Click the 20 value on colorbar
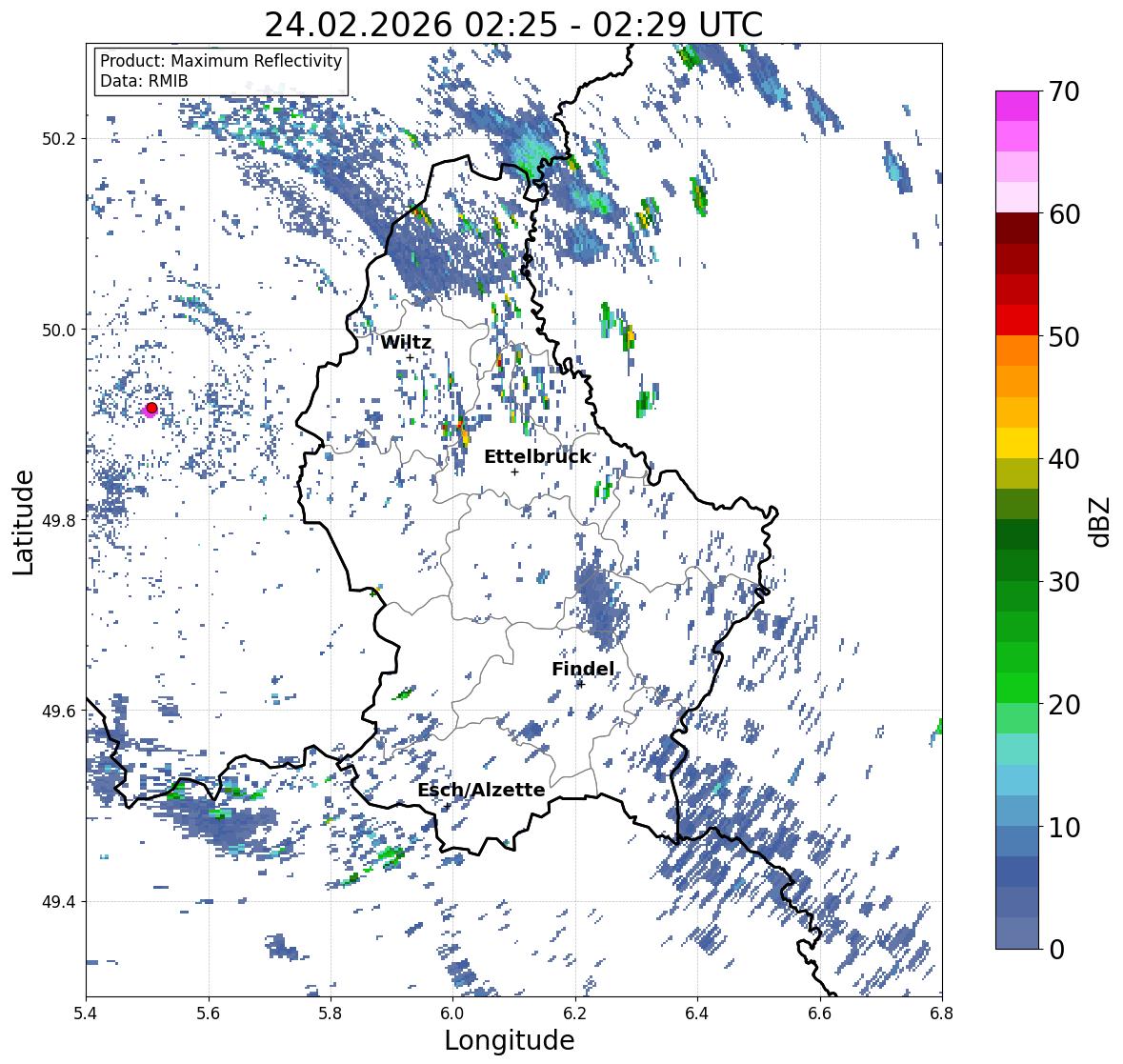The height and width of the screenshot is (1064, 1123). (1064, 705)
